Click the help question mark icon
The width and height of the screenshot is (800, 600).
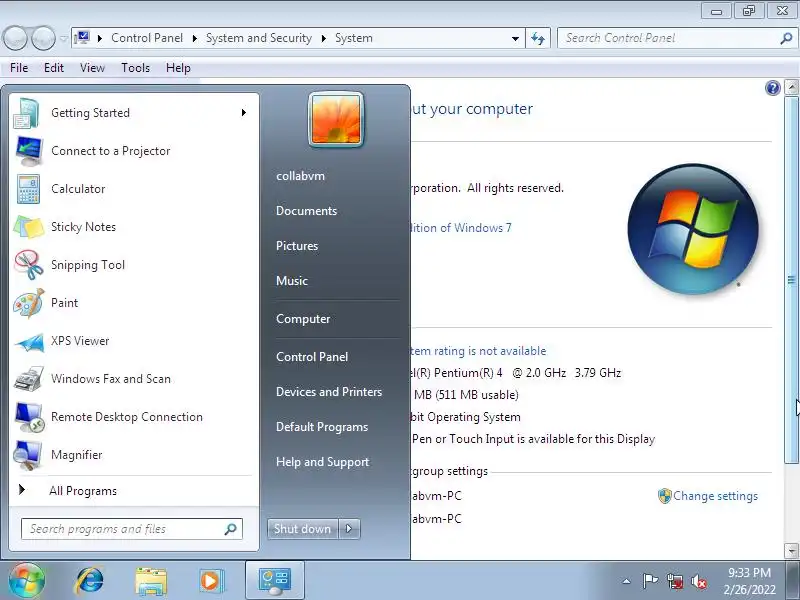click(x=772, y=88)
